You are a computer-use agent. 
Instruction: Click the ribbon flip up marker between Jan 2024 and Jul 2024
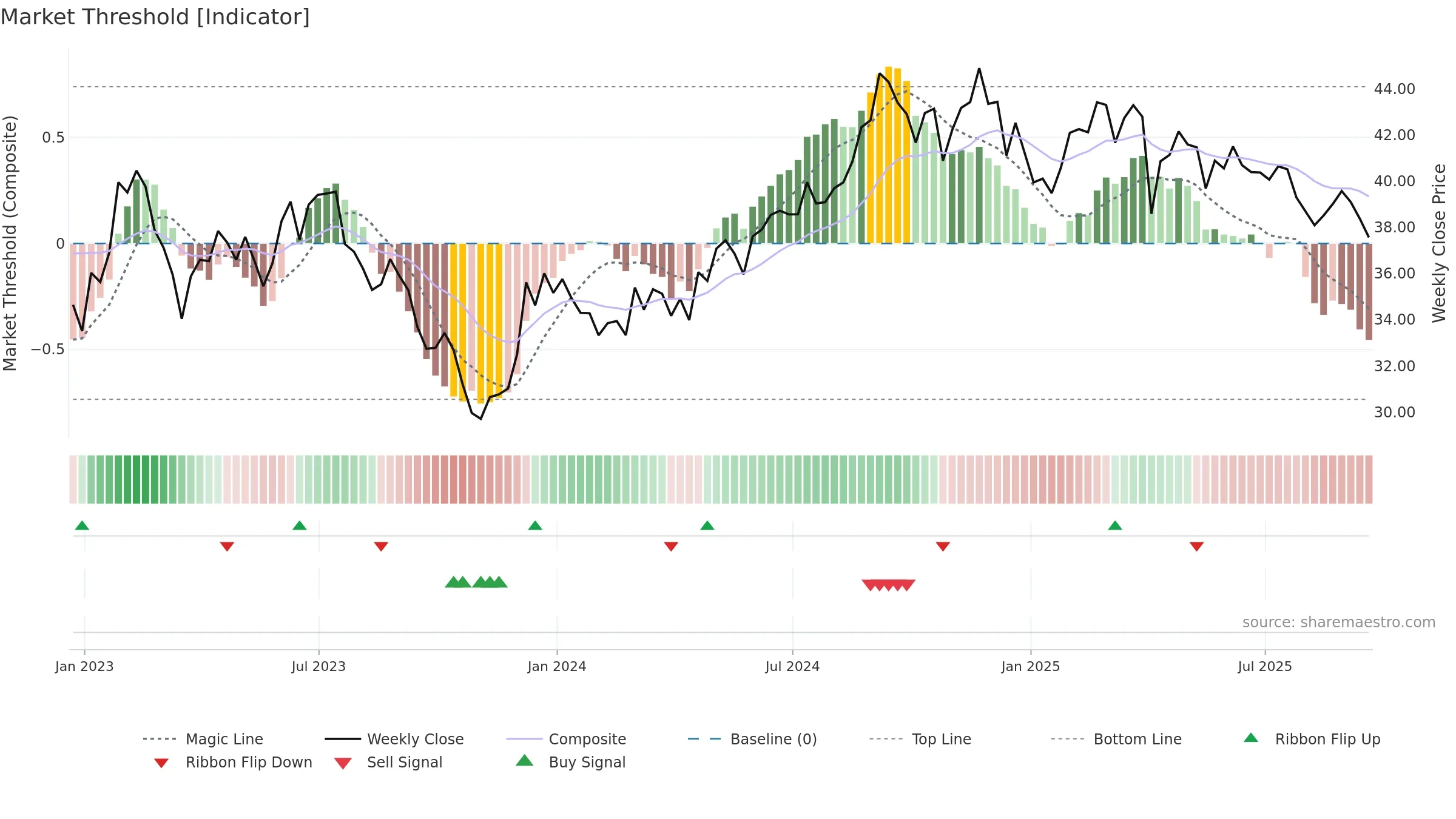coord(707,525)
